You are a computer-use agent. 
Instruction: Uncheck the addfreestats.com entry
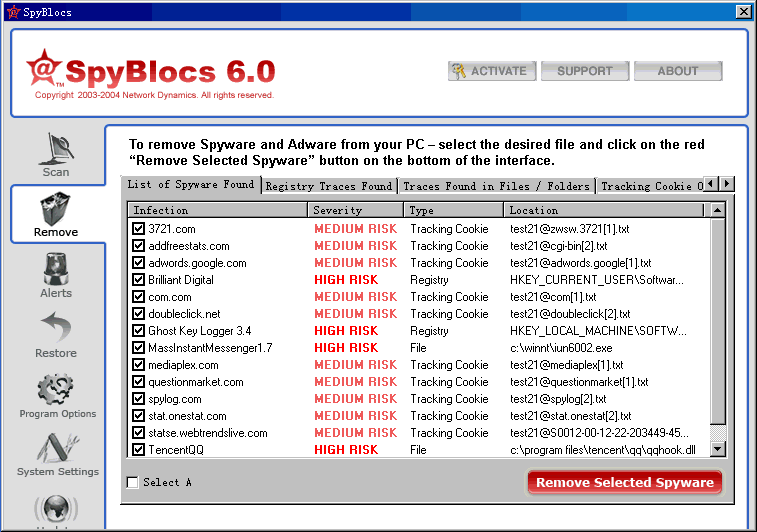[139, 245]
